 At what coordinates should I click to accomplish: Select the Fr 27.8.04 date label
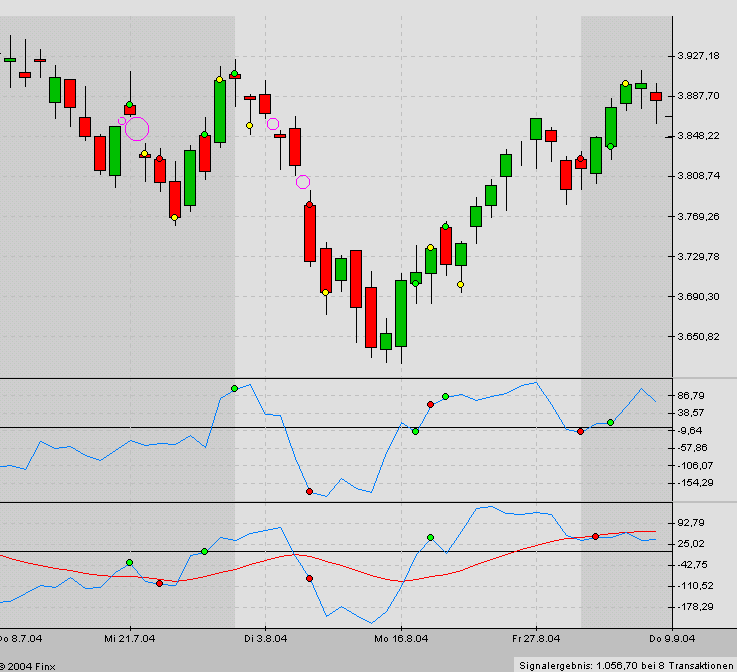pos(535,637)
